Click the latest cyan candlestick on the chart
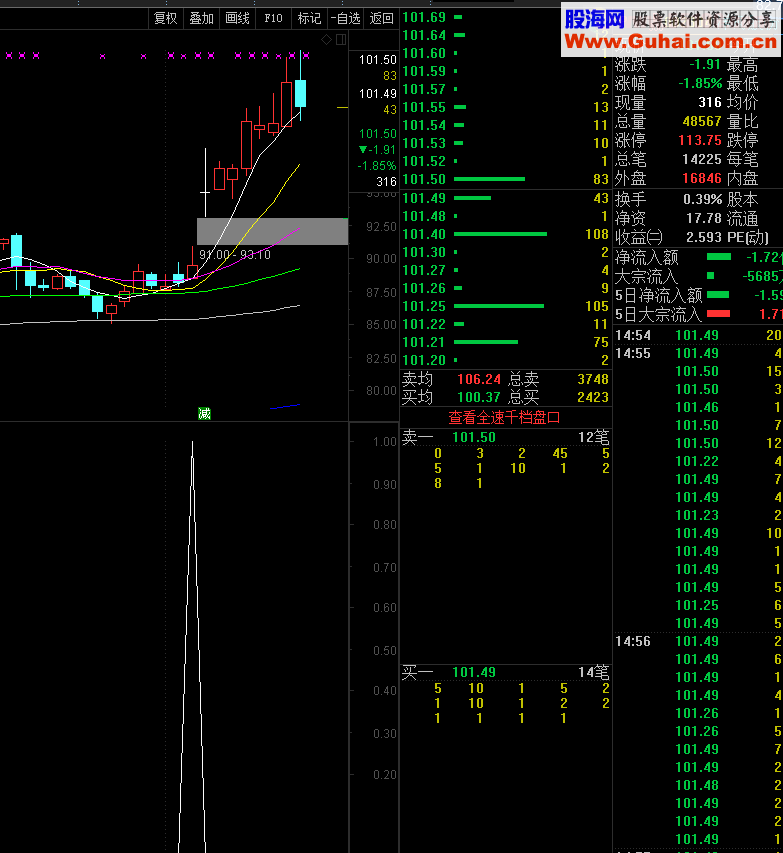 (300, 93)
